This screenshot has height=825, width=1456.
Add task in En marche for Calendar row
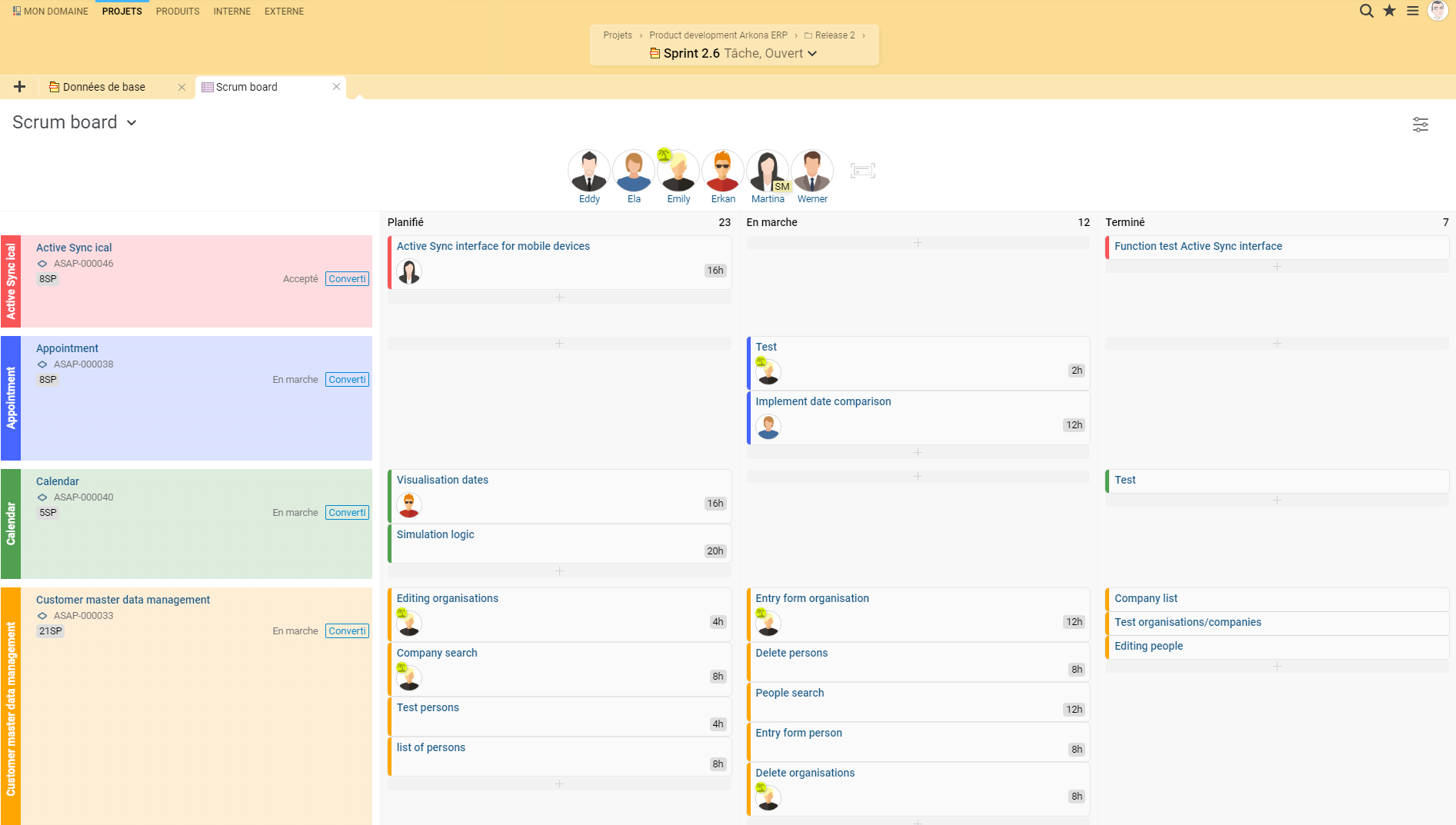click(x=918, y=476)
